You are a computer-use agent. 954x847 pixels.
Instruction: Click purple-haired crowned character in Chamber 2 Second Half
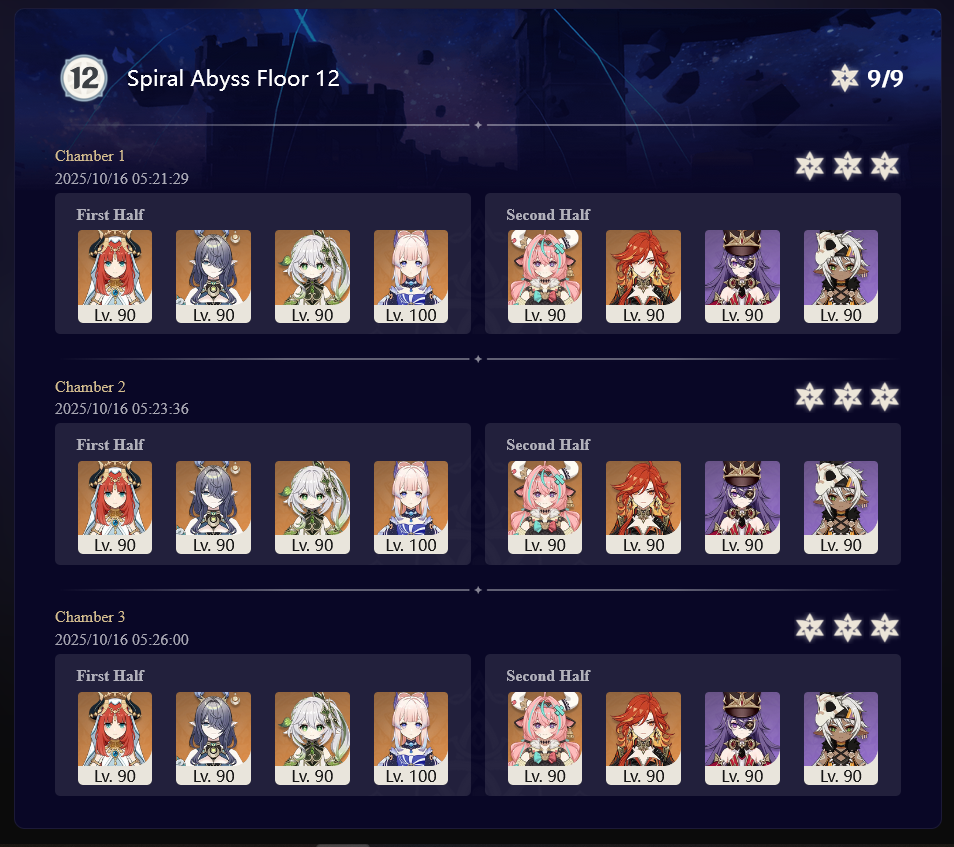pyautogui.click(x=742, y=507)
